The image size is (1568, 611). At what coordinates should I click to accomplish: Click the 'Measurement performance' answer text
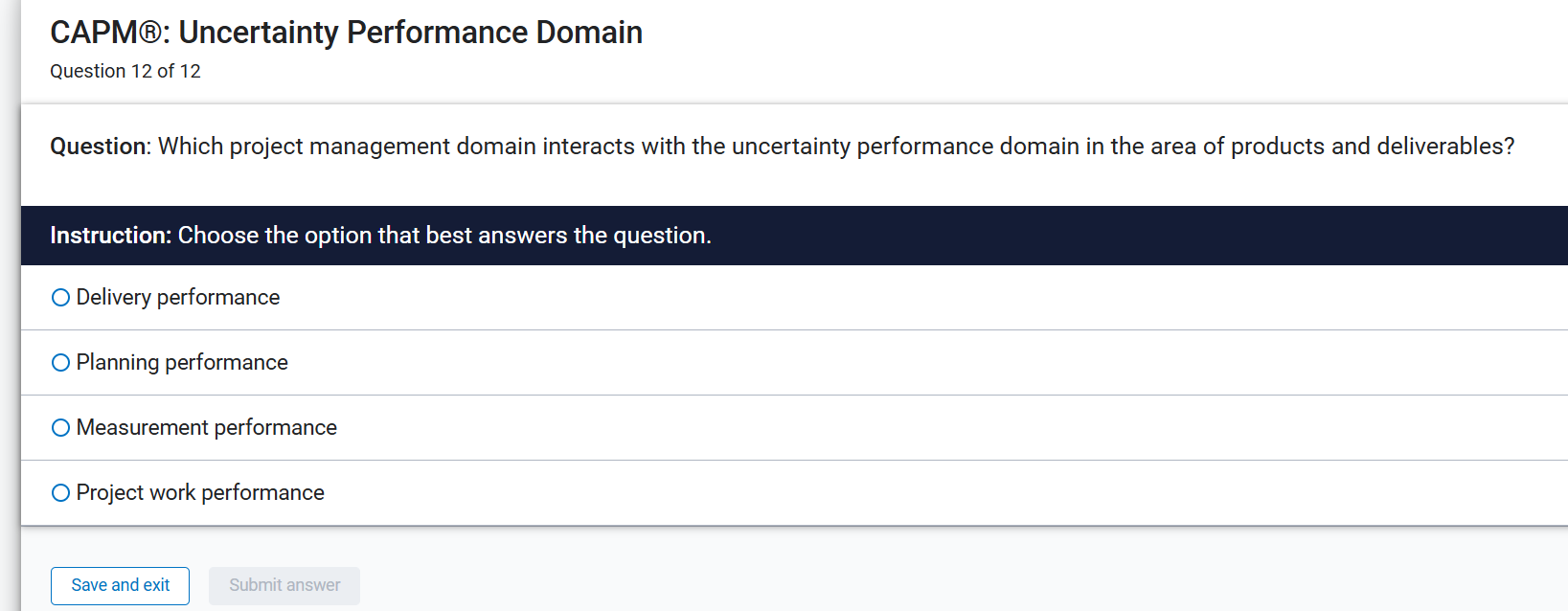click(x=207, y=428)
